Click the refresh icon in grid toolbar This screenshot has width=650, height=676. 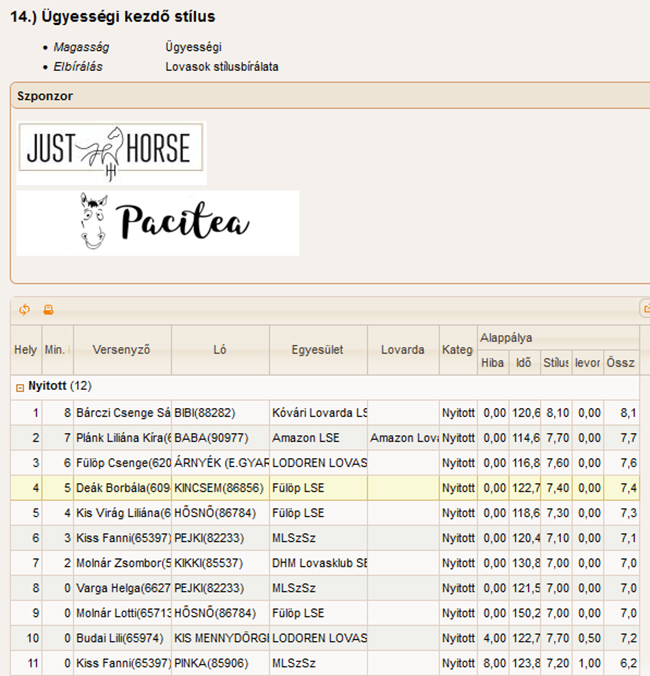point(24,310)
